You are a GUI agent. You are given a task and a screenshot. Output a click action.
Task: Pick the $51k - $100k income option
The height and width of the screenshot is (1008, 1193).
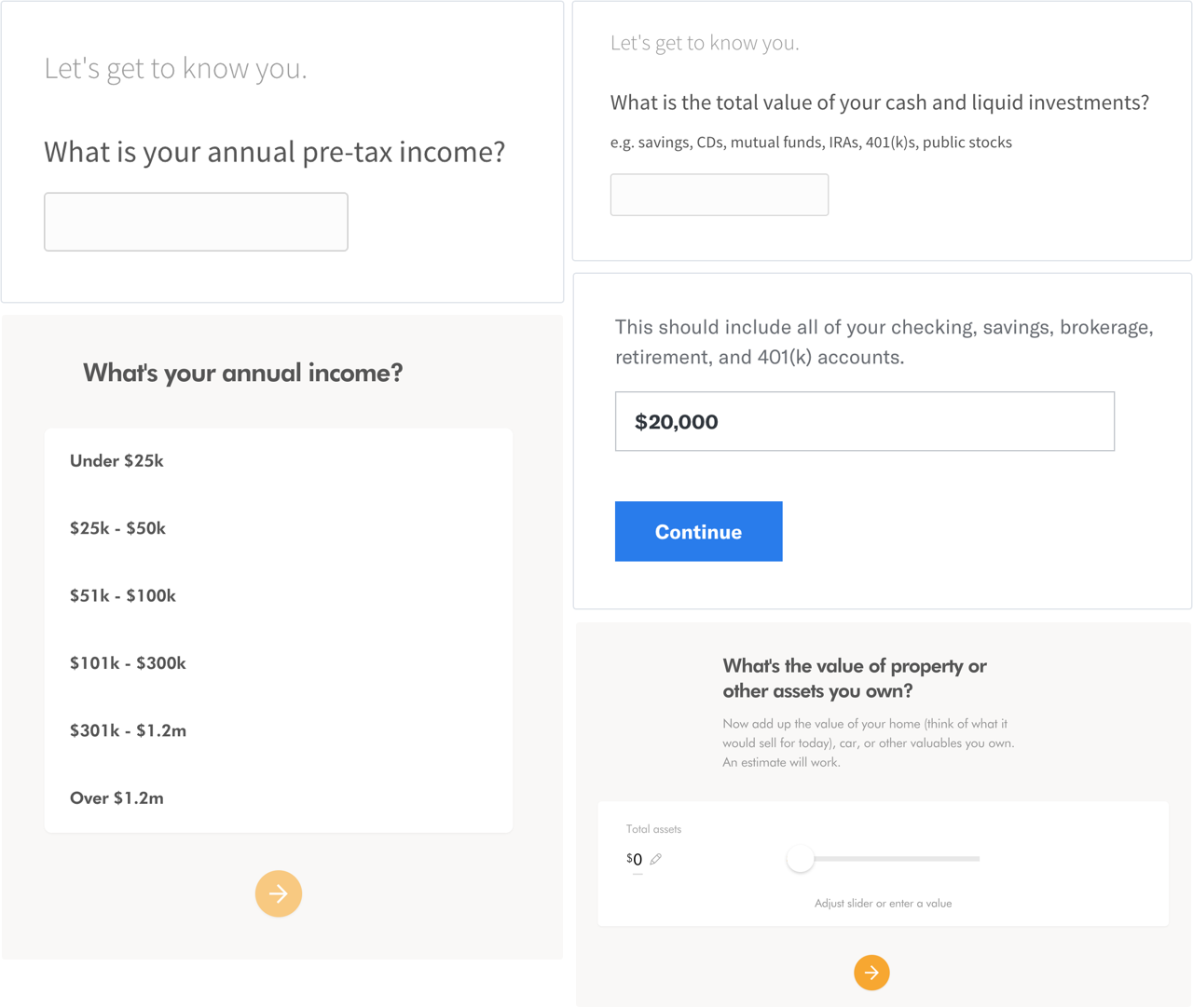pos(123,596)
